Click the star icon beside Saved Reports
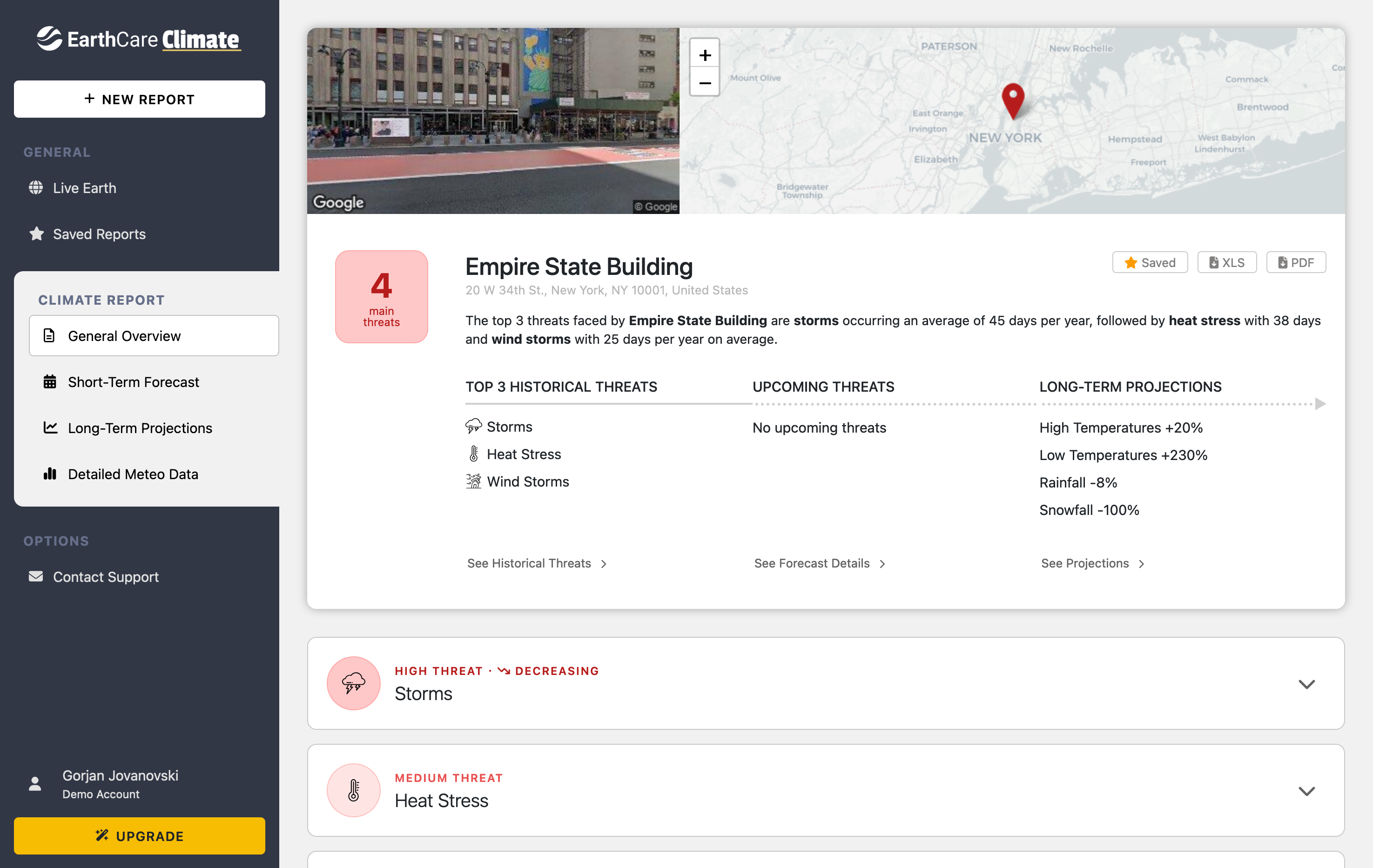This screenshot has height=868, width=1373. (36, 234)
